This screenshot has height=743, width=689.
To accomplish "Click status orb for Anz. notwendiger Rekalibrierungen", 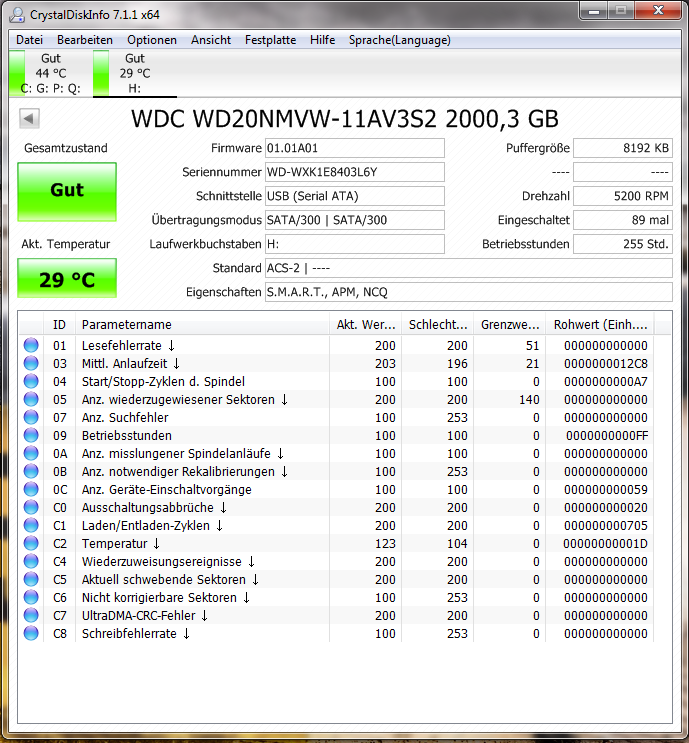I will 31,471.
